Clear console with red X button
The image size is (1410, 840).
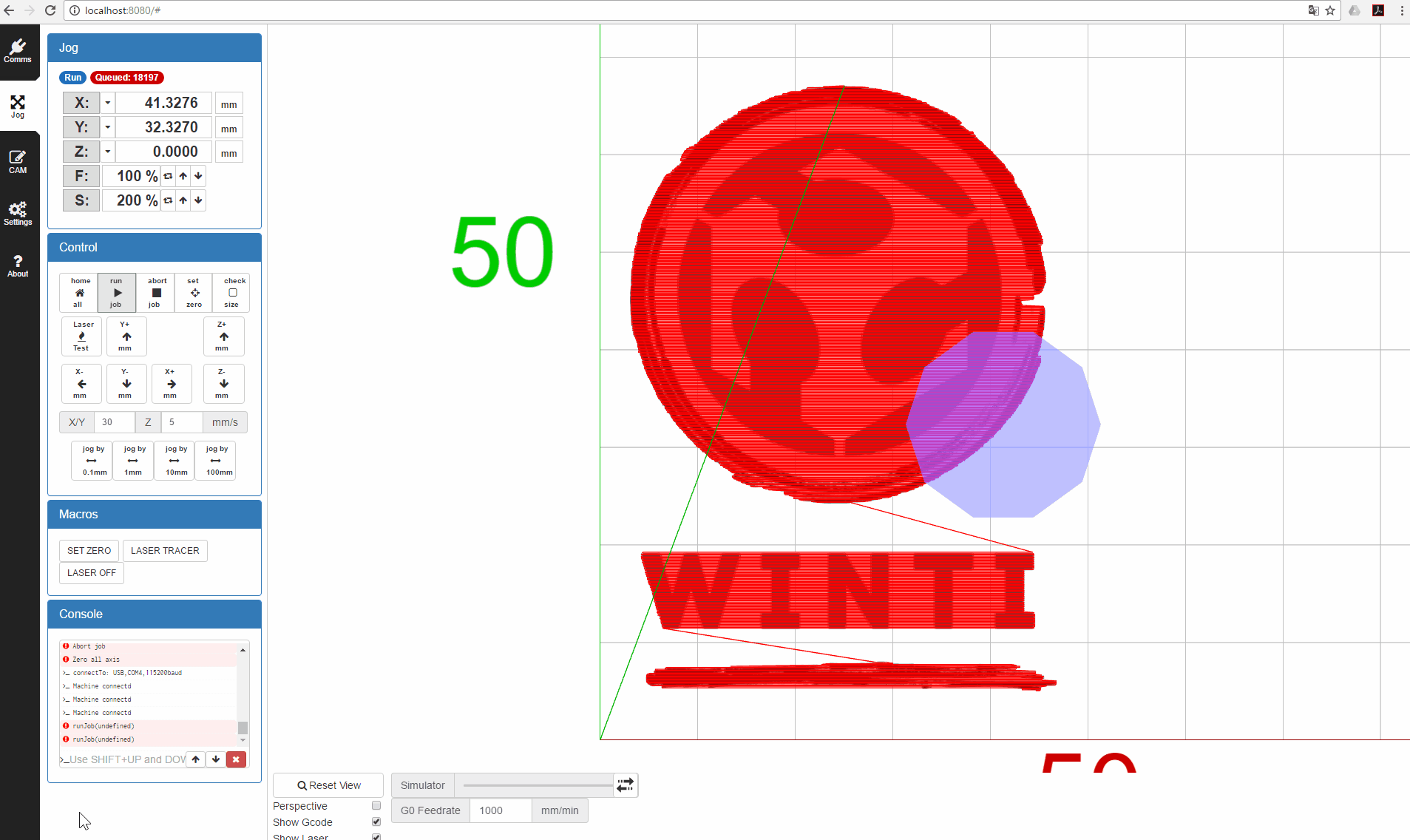pos(236,759)
